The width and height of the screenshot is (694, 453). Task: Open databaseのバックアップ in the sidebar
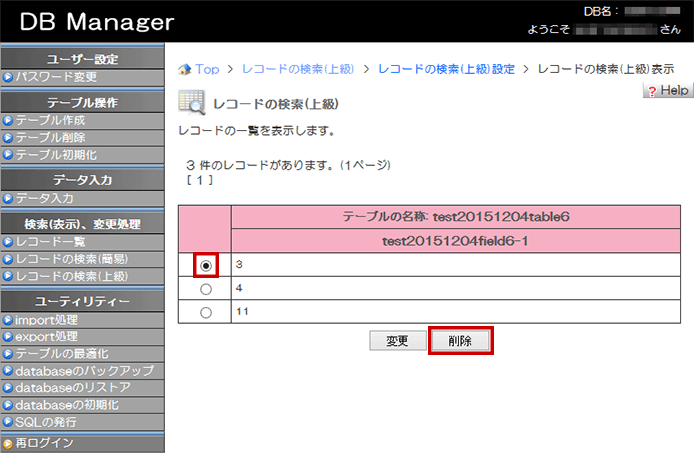click(84, 371)
